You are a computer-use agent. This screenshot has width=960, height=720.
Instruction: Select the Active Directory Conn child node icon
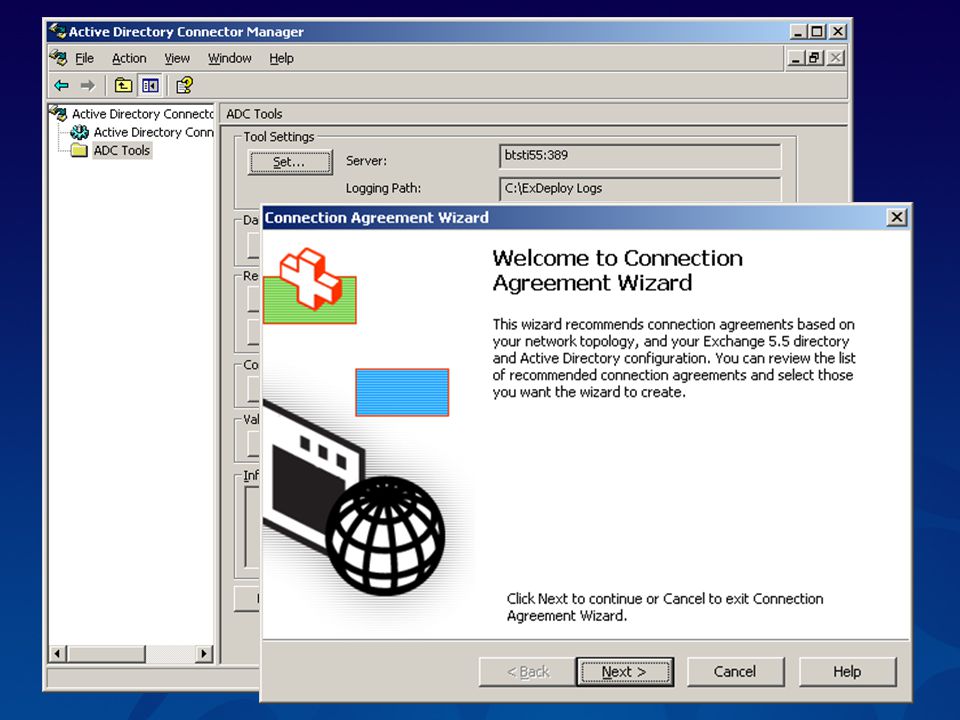pos(80,132)
